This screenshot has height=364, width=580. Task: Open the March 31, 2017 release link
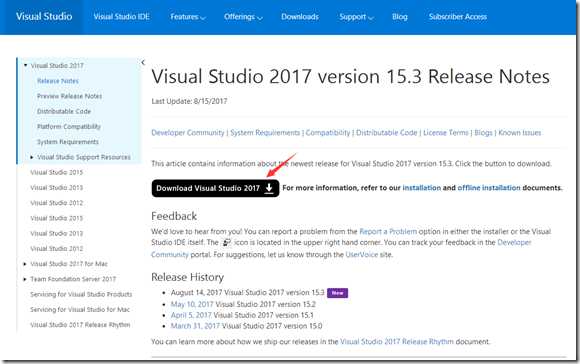coord(195,326)
